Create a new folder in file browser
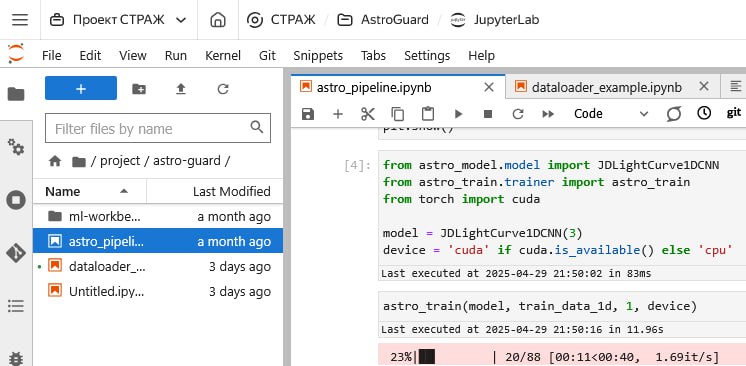This screenshot has height=366, width=746. (139, 89)
